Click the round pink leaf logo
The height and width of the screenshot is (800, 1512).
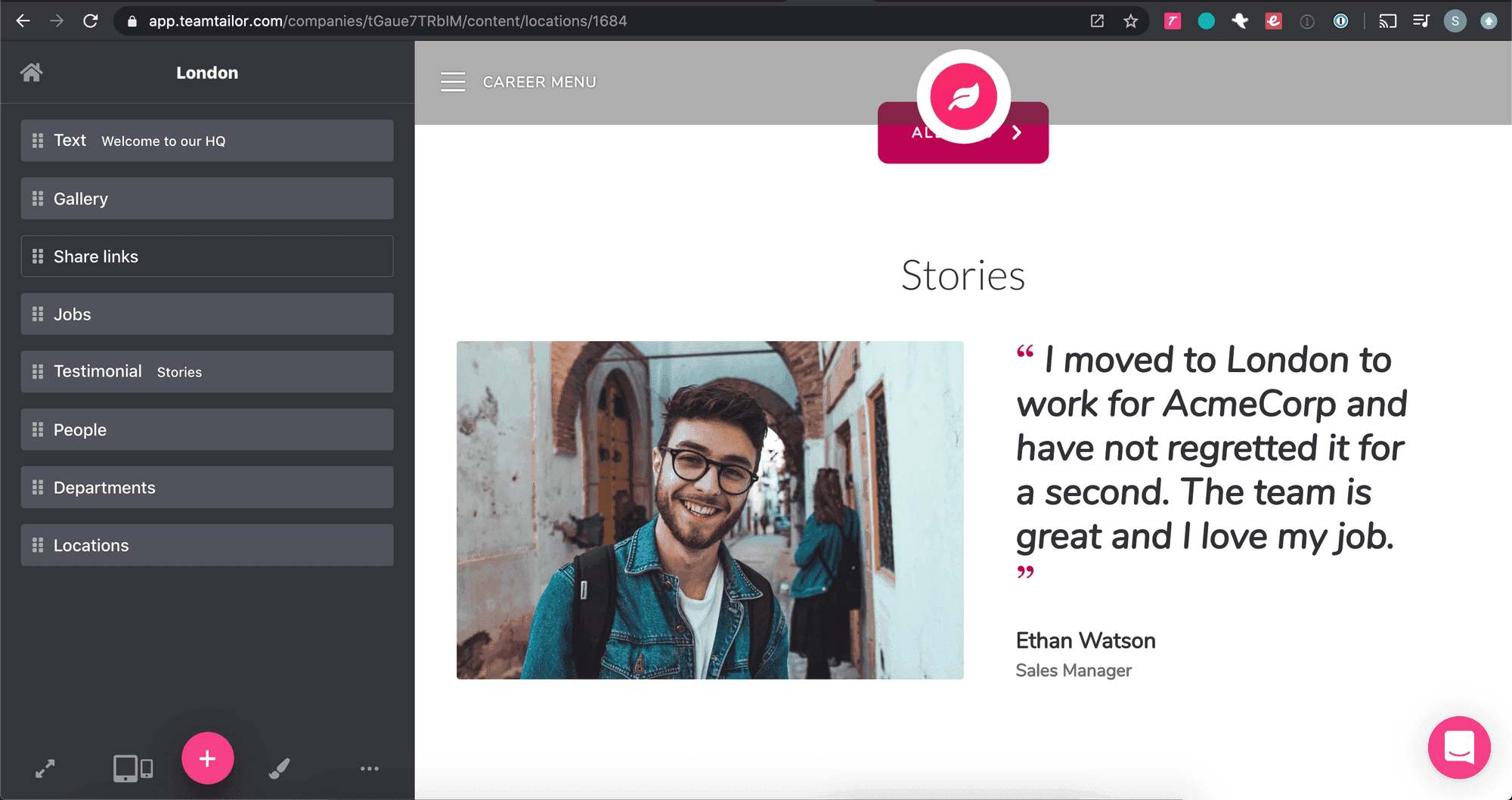[x=964, y=97]
